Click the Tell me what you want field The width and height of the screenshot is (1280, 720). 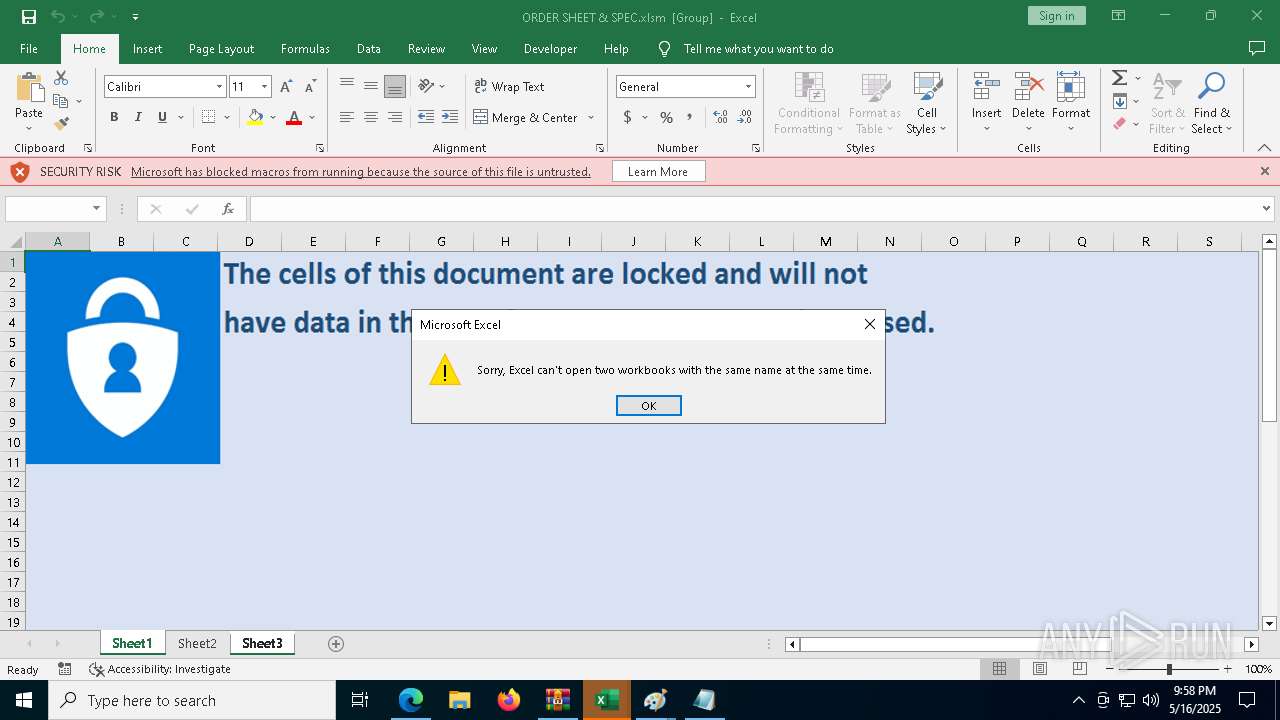[758, 48]
